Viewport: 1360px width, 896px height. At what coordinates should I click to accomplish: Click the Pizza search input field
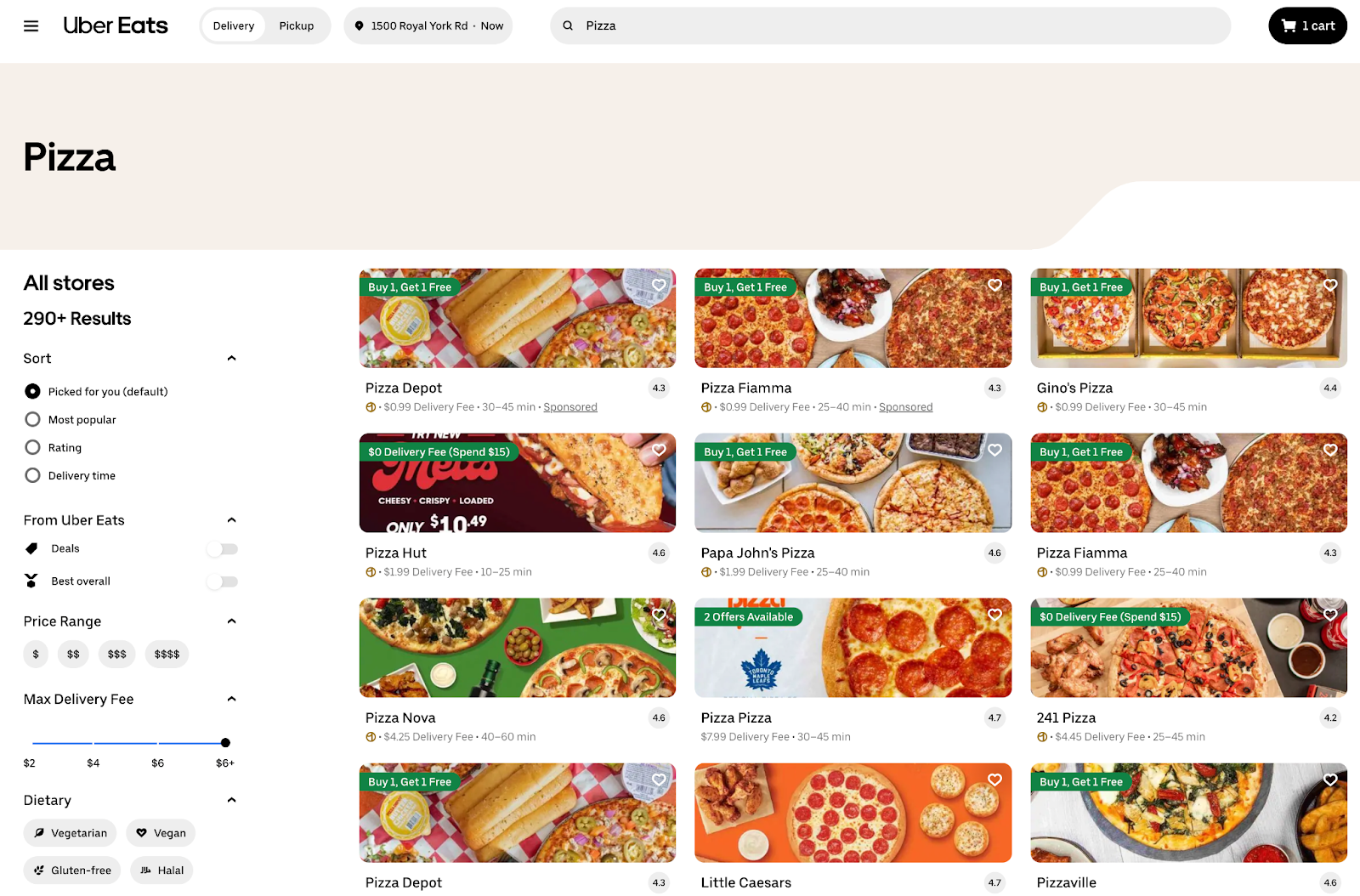[890, 26]
